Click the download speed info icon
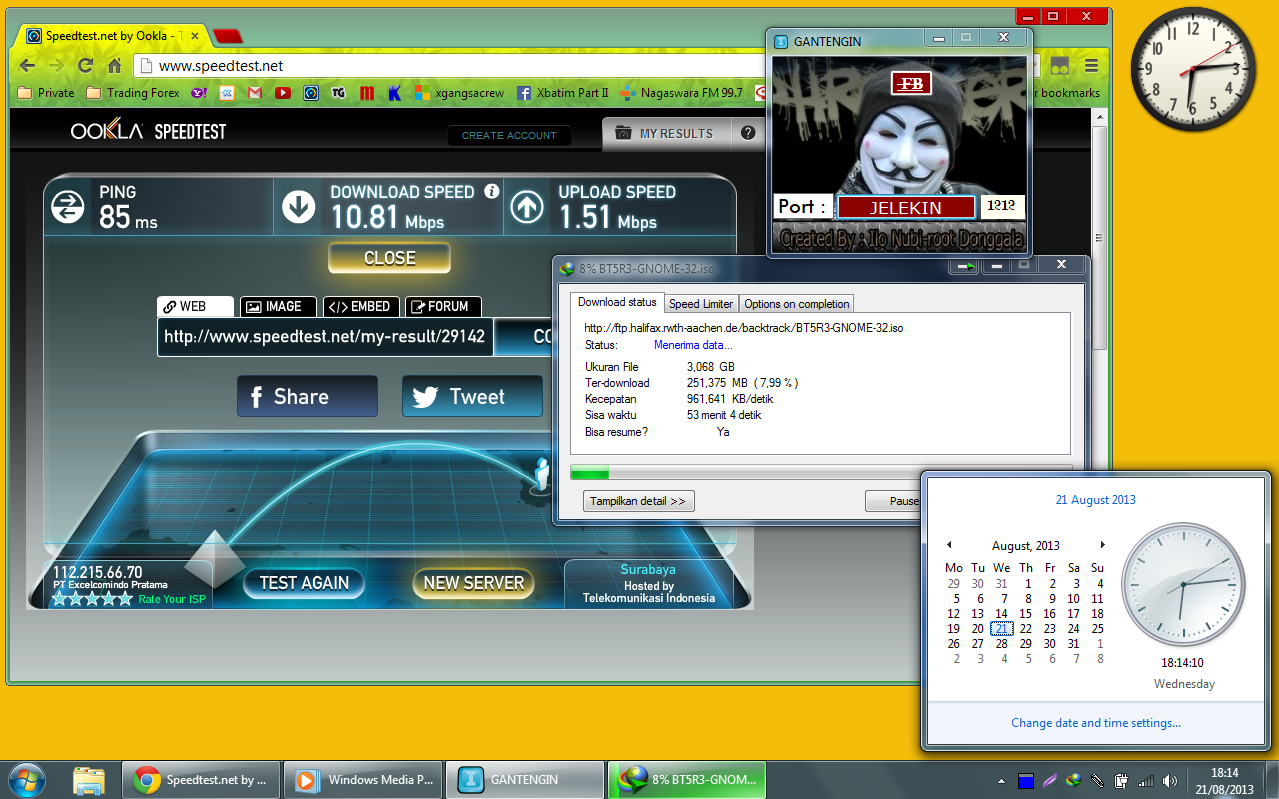Image resolution: width=1279 pixels, height=799 pixels. (x=491, y=191)
